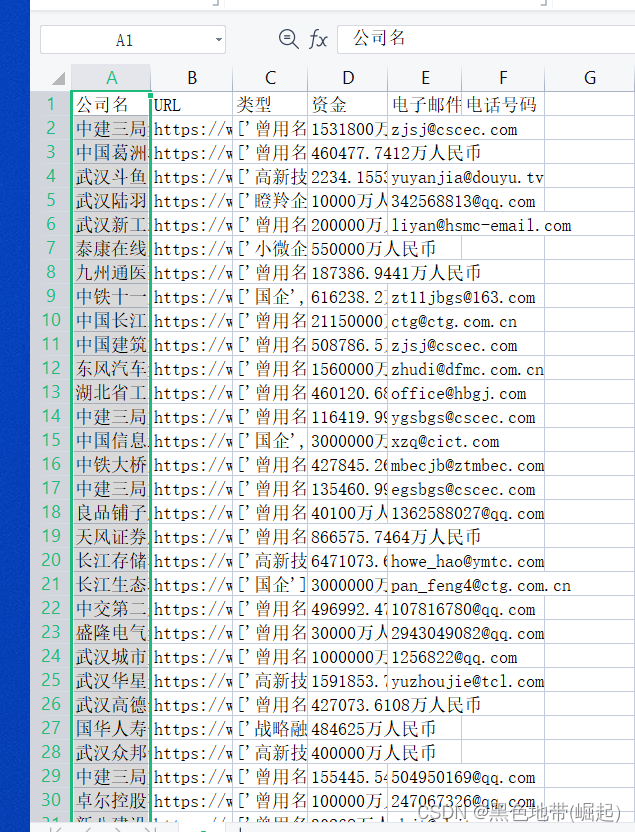The height and width of the screenshot is (832, 635).
Task: Select cell with mbecjb@ztmbec.com email
Action: [x=425, y=464]
